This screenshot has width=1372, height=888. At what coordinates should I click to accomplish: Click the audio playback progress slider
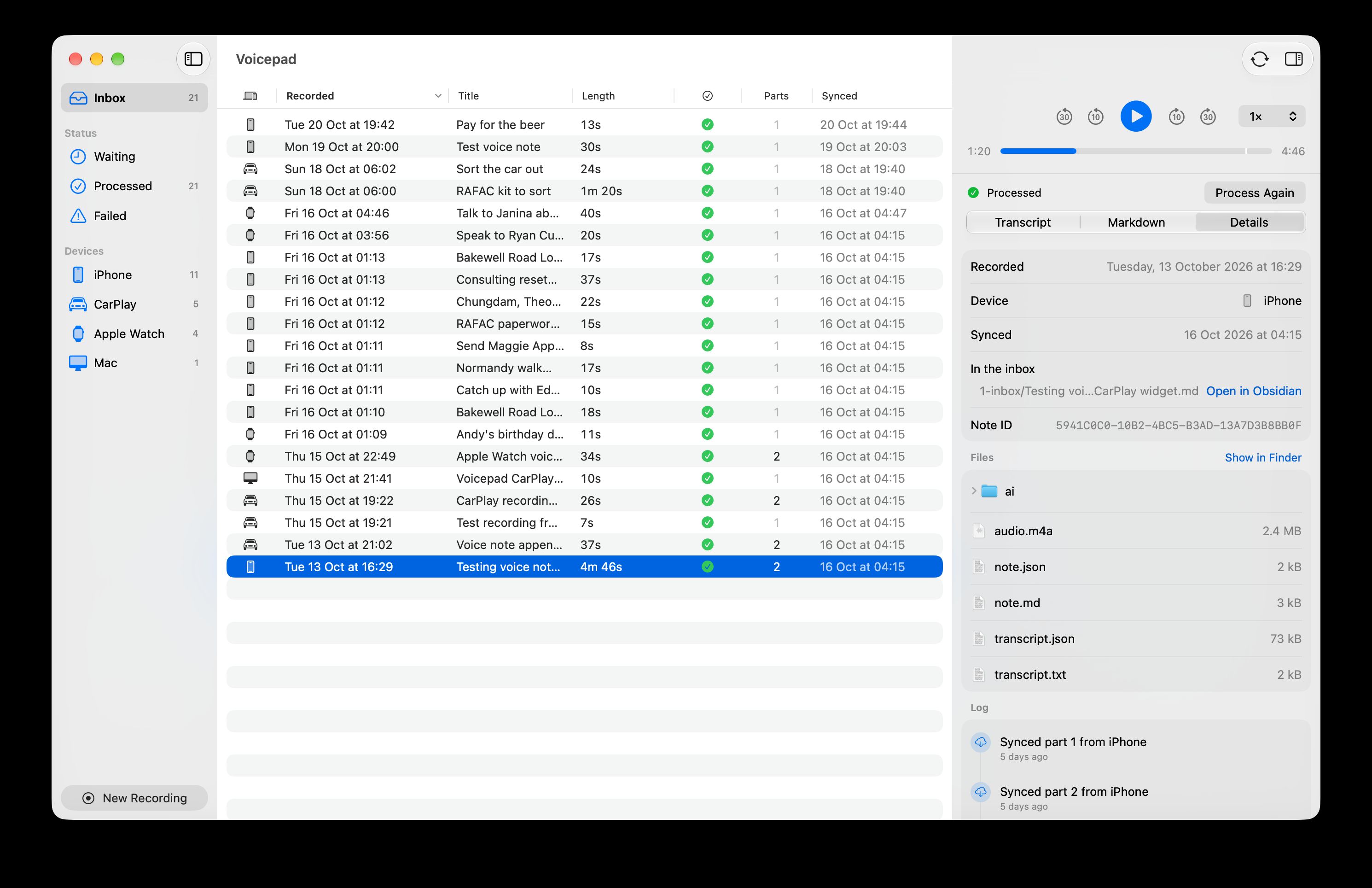pos(1135,151)
